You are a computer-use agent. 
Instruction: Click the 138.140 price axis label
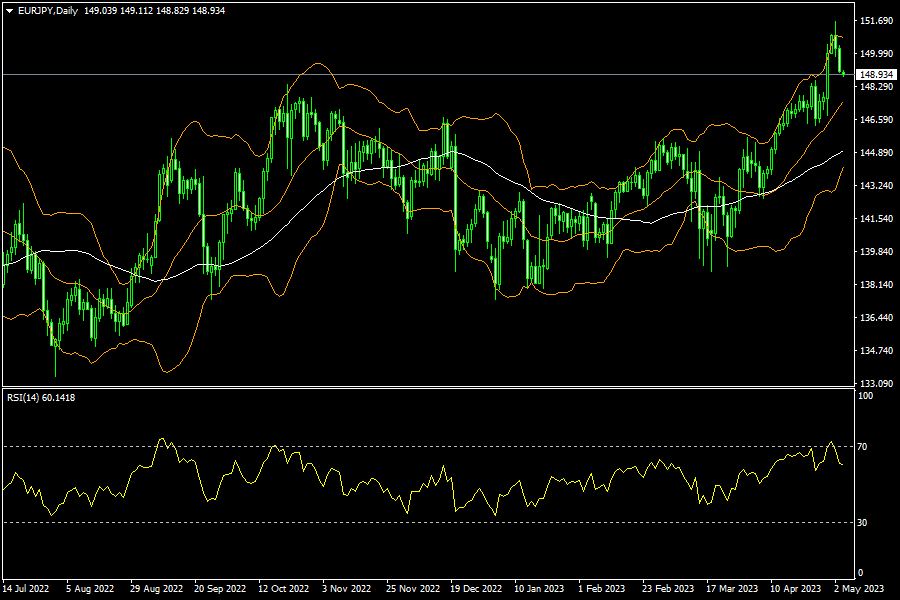[x=876, y=285]
